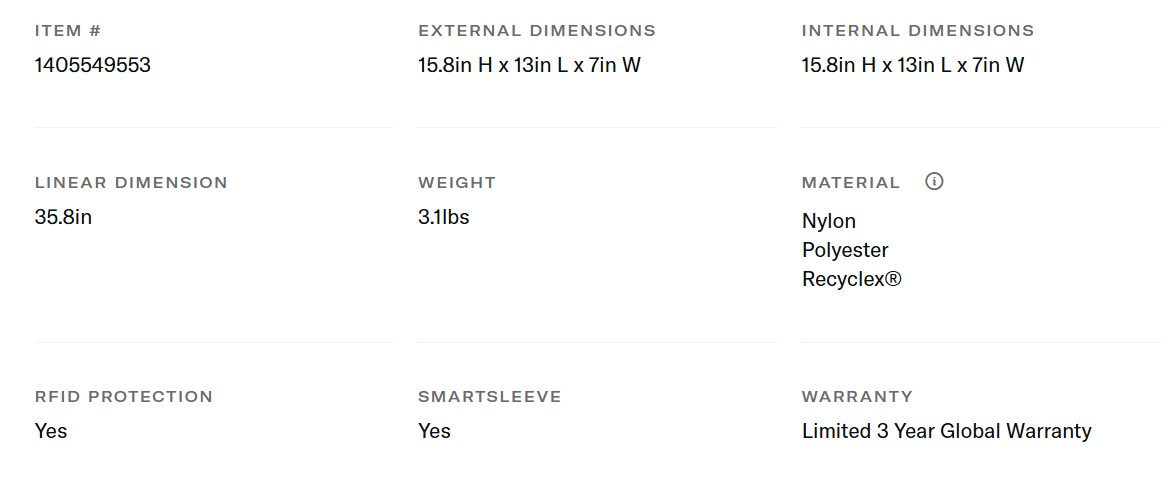Click the Nylon material entry
This screenshot has width=1173, height=499.
tap(828, 221)
